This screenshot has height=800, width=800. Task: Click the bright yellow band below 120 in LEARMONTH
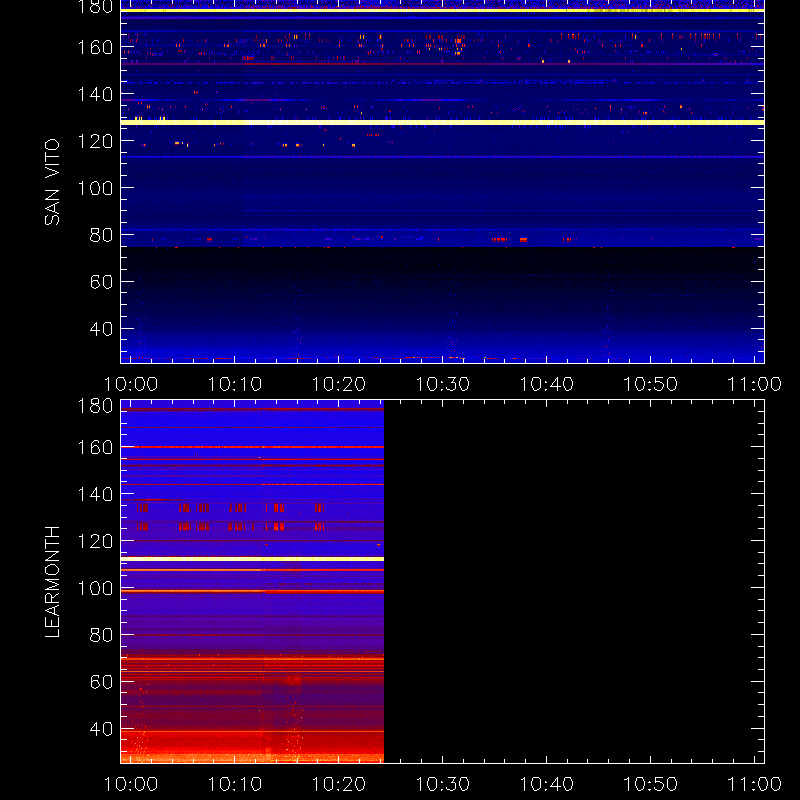(x=252, y=559)
